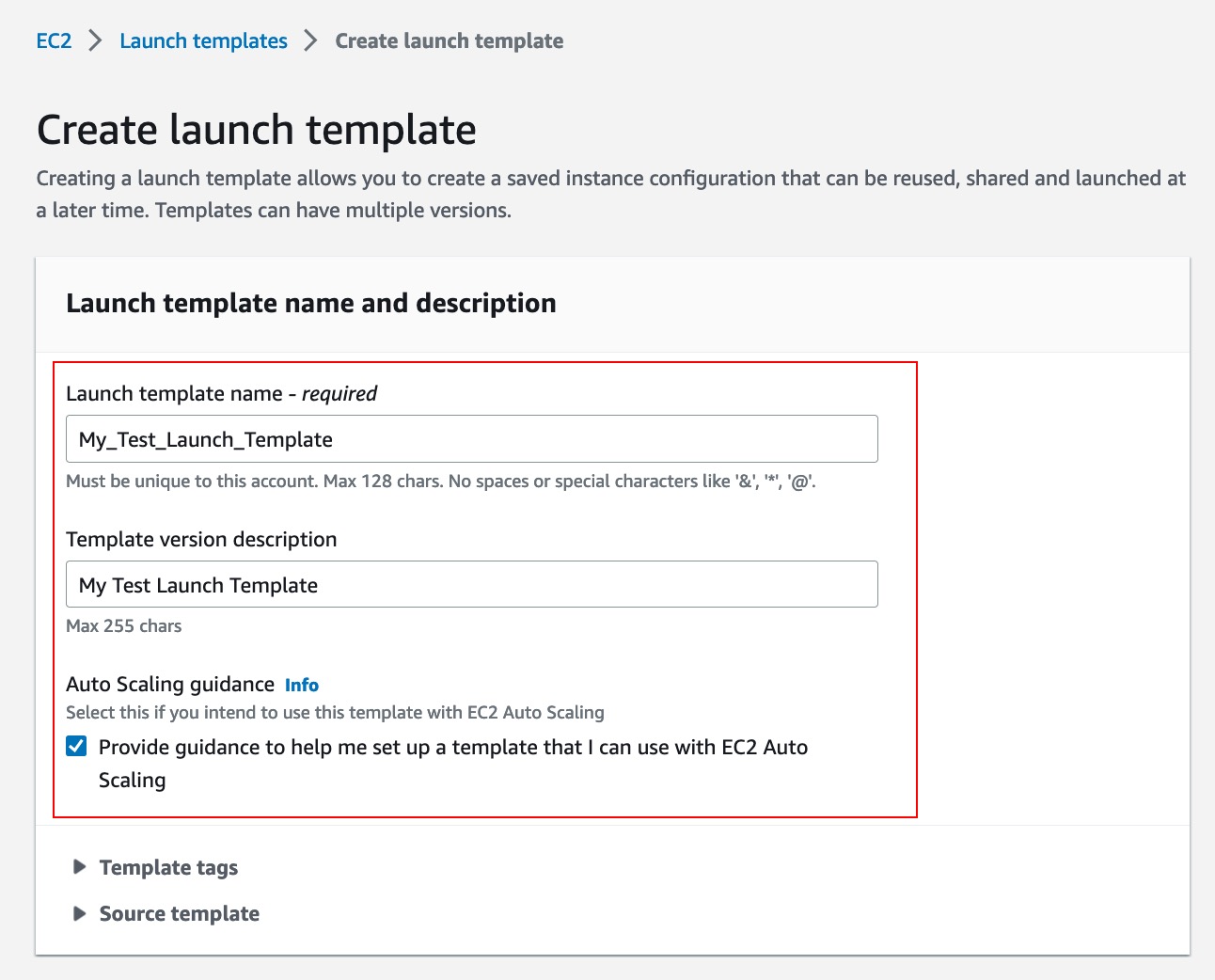This screenshot has width=1215, height=980.
Task: Click 'Provide guidance to help me' checkbox label
Action: (x=453, y=764)
